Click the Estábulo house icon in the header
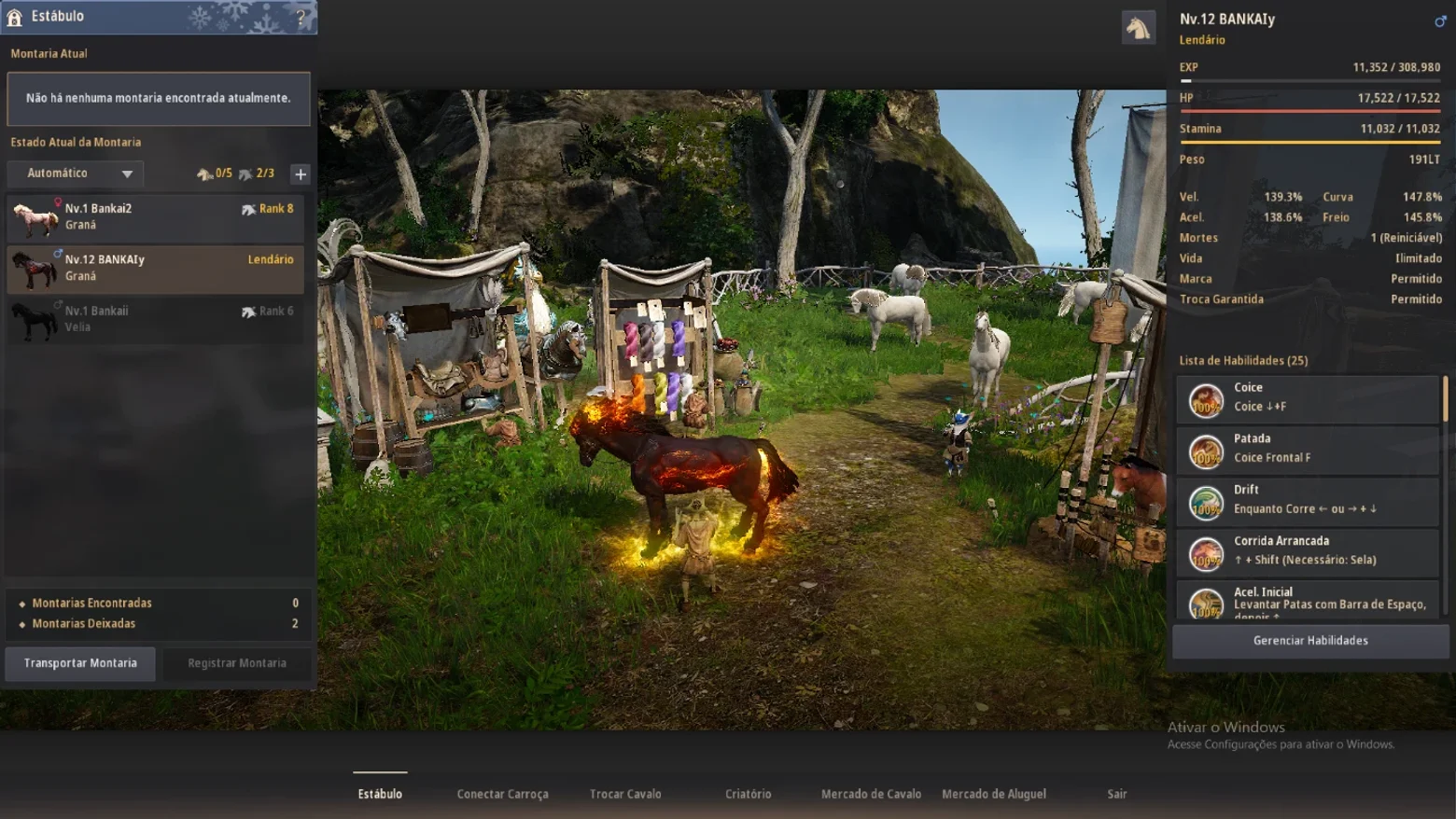This screenshot has height=819, width=1456. click(x=14, y=17)
